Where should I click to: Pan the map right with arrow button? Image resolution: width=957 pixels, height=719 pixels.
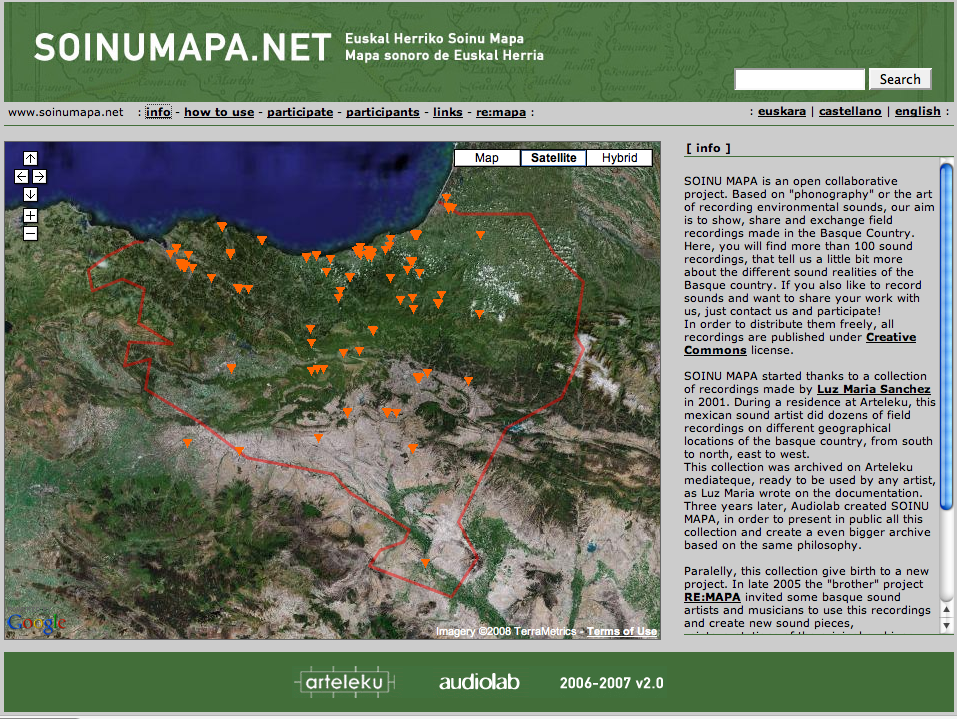[x=38, y=176]
